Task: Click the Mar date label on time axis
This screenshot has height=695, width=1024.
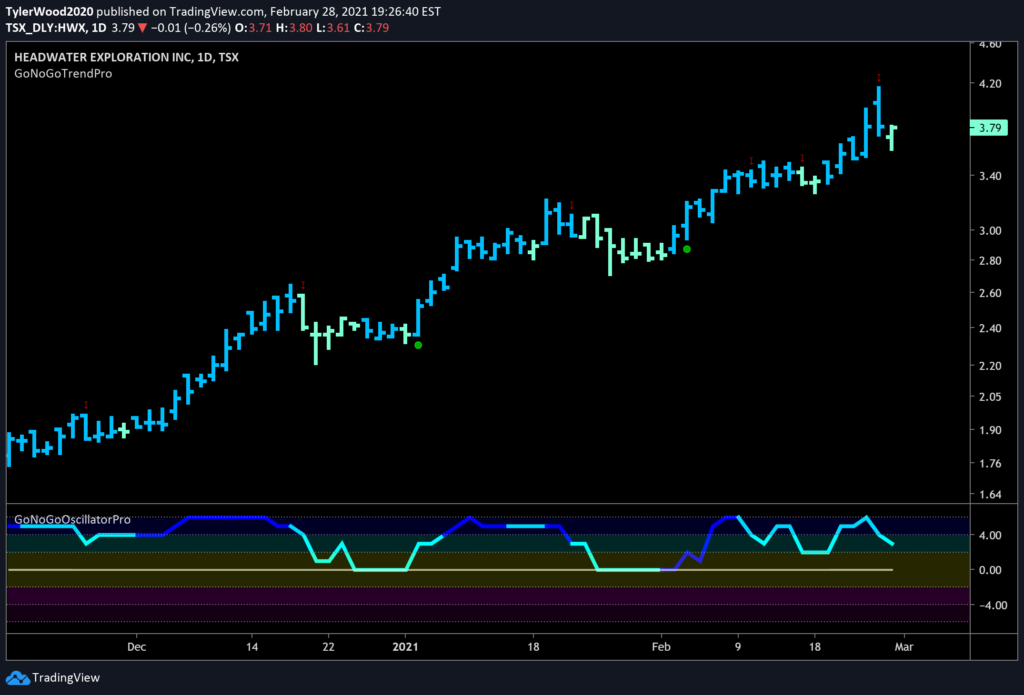Action: (904, 647)
